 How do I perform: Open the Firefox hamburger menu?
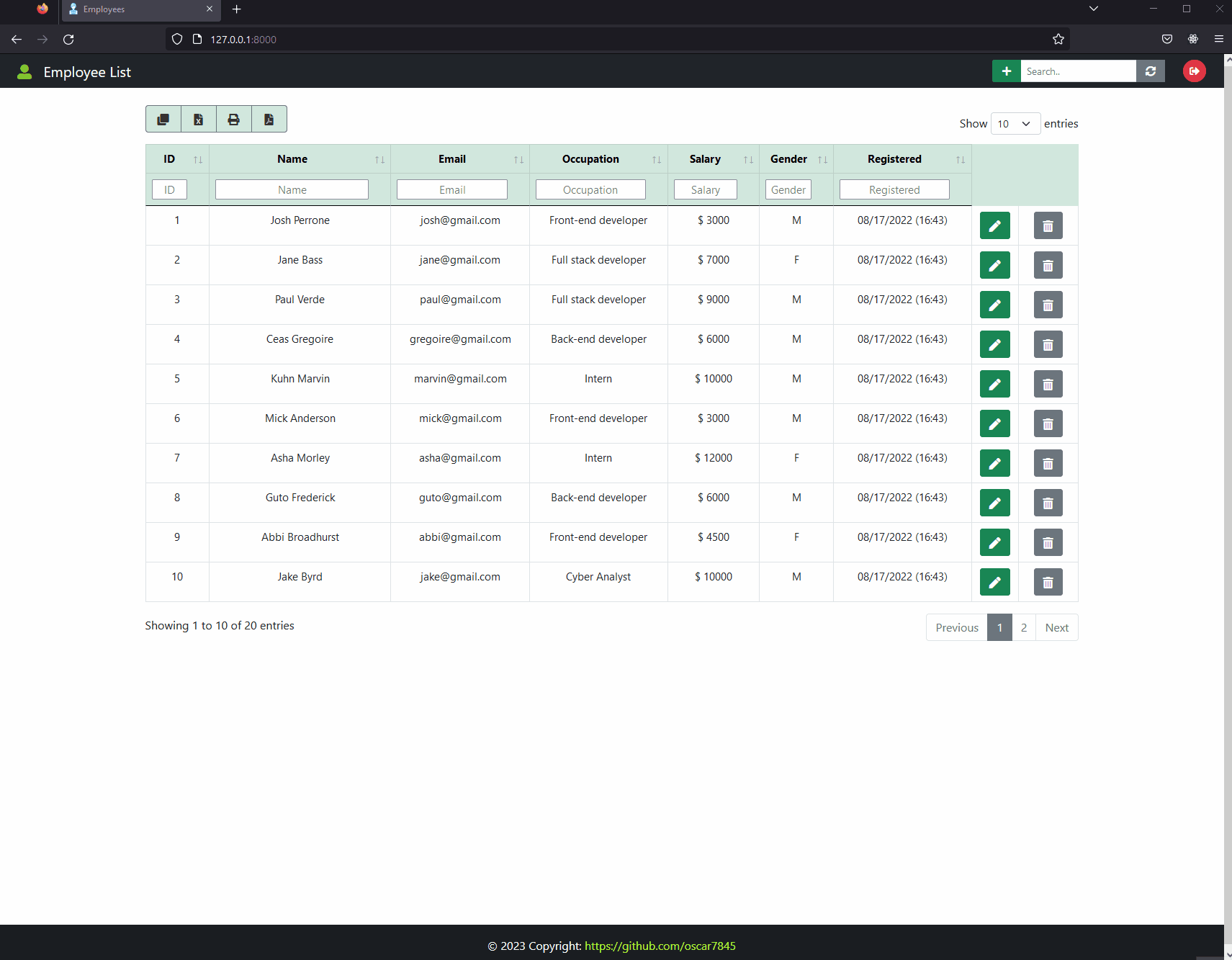[1218, 39]
